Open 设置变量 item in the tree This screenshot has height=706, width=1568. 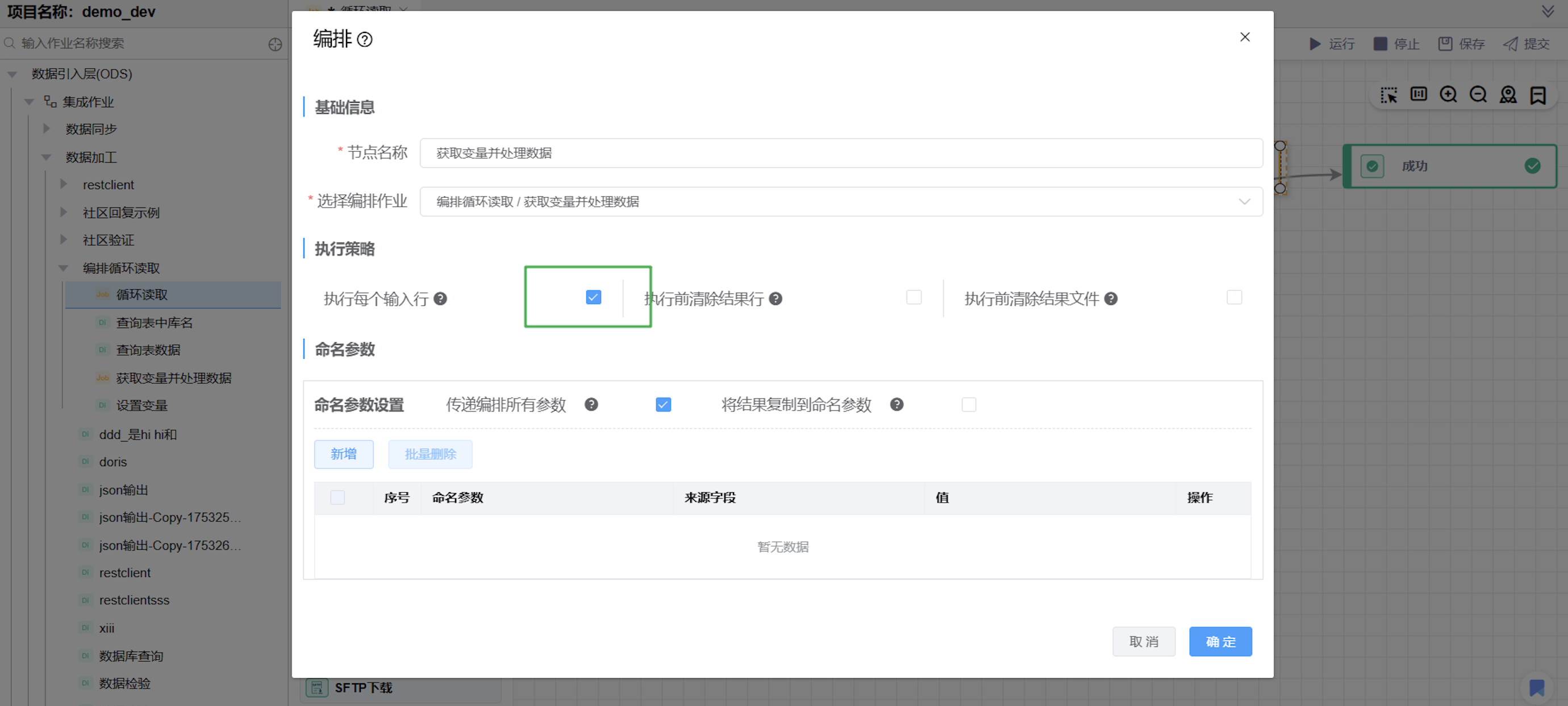(141, 405)
